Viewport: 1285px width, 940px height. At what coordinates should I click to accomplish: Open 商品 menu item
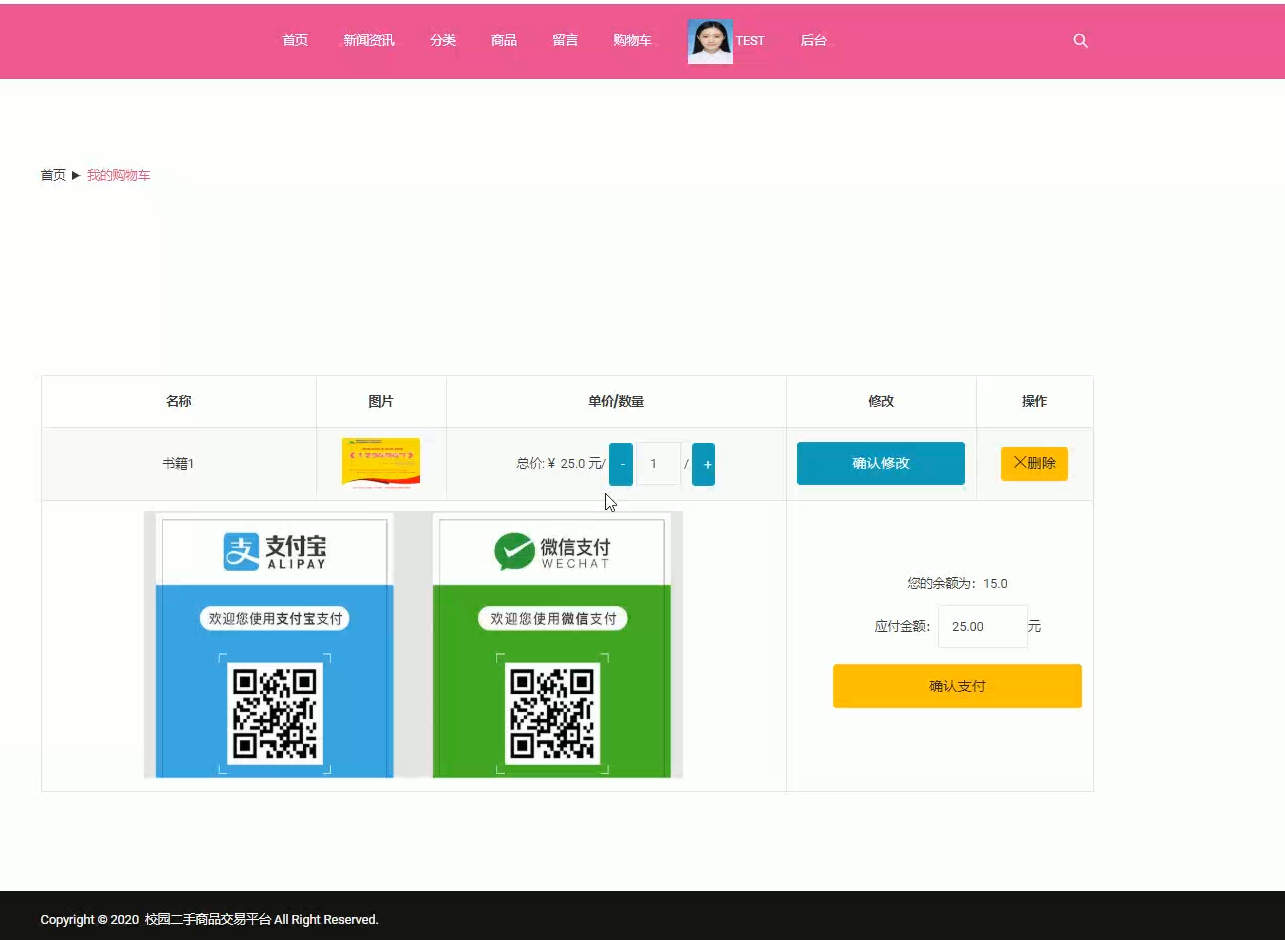click(x=504, y=41)
